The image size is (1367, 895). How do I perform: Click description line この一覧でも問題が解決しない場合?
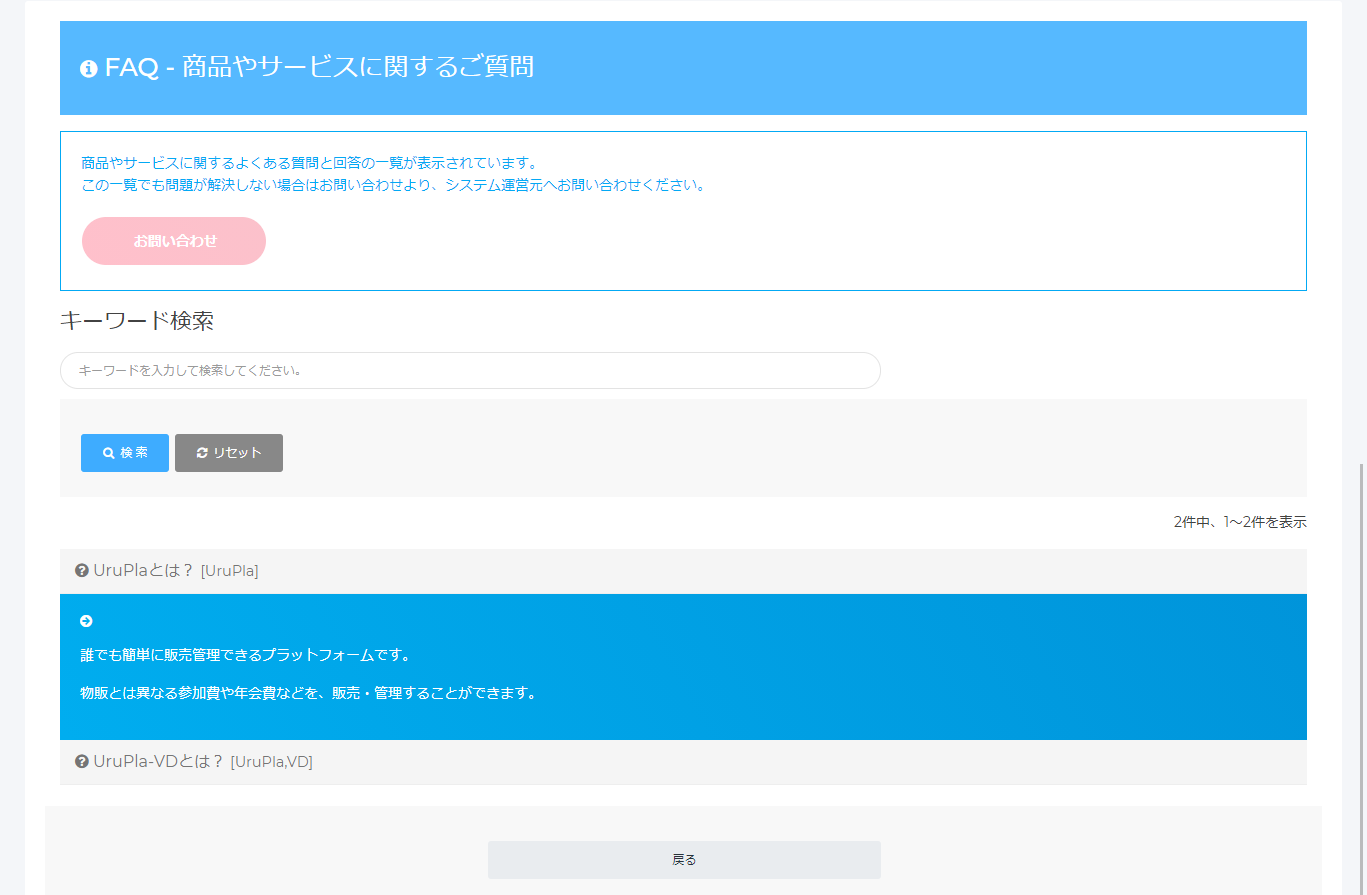[393, 186]
